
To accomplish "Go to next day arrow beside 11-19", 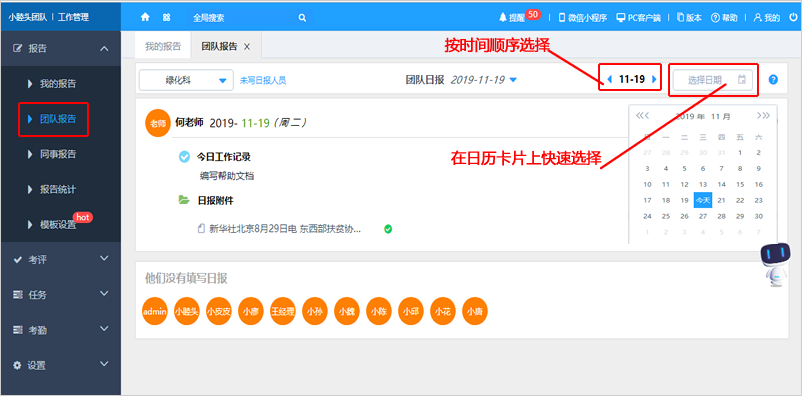I will (x=654, y=79).
